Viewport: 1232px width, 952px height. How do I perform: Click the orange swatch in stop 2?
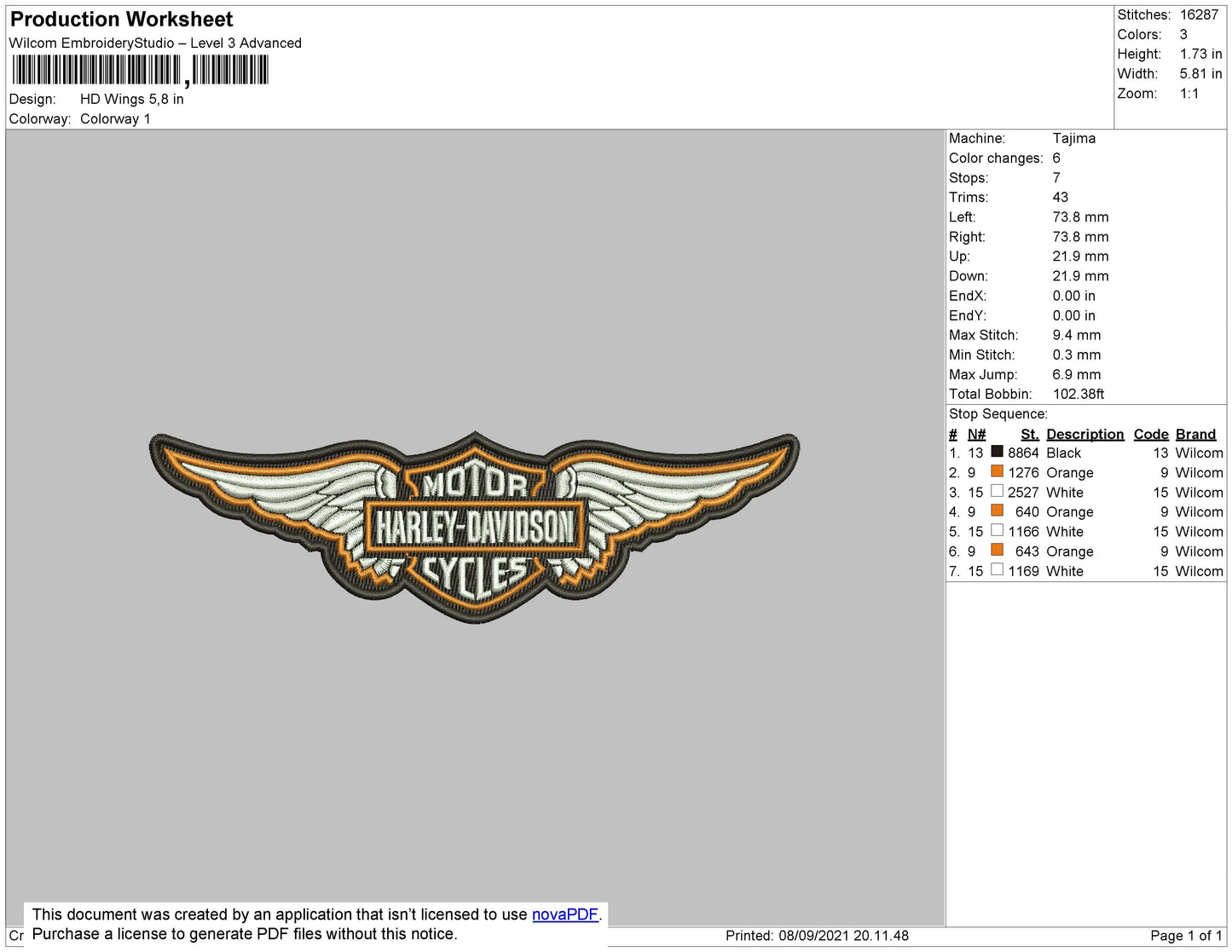pyautogui.click(x=997, y=470)
